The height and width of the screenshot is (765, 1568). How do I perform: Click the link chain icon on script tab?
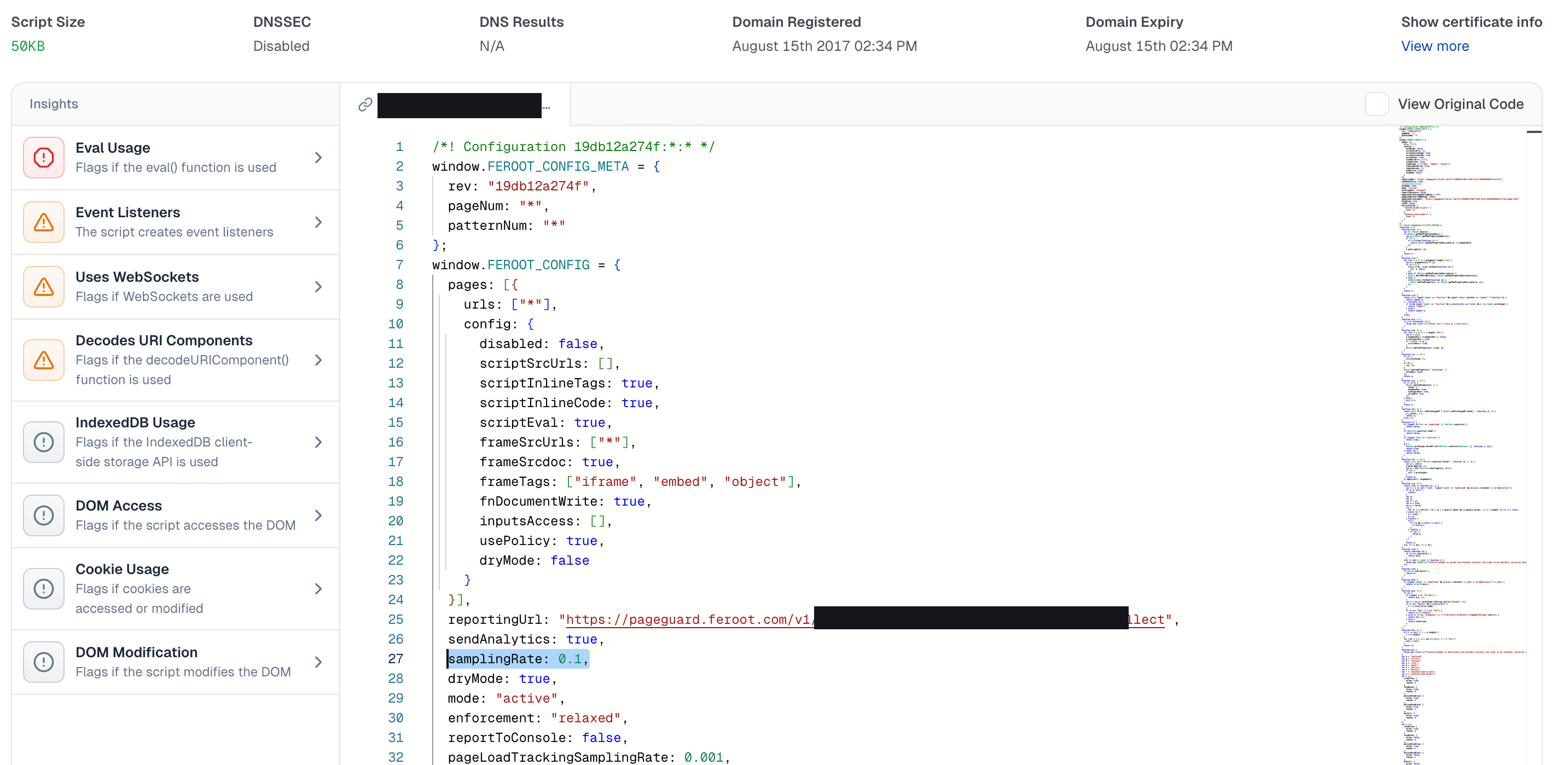pyautogui.click(x=365, y=105)
